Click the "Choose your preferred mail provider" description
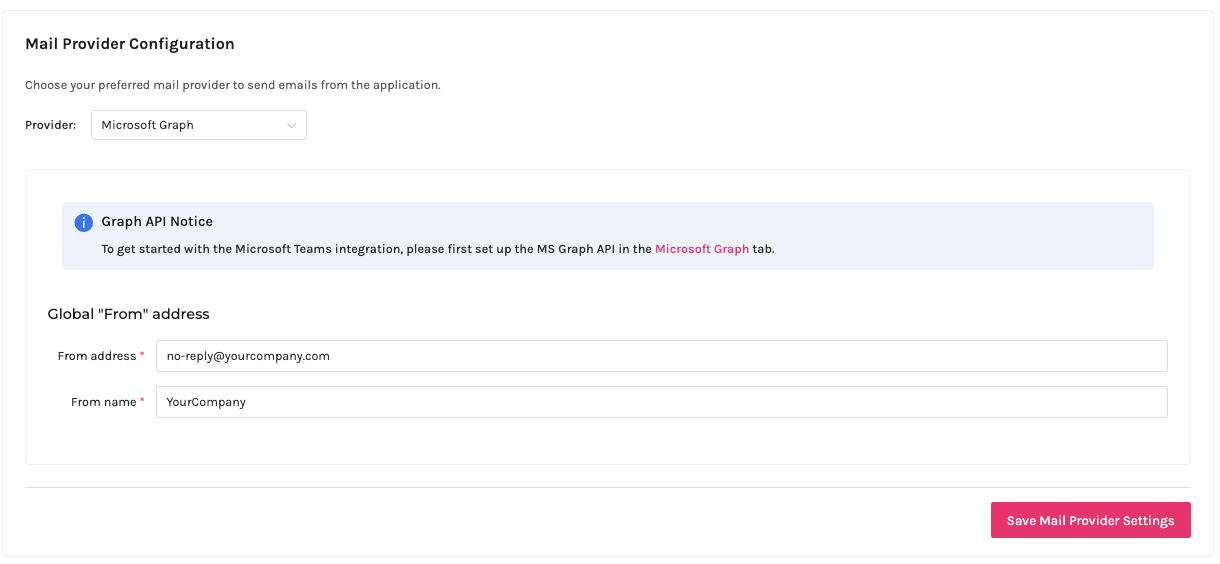Screen dimensions: 1220x564 point(232,85)
